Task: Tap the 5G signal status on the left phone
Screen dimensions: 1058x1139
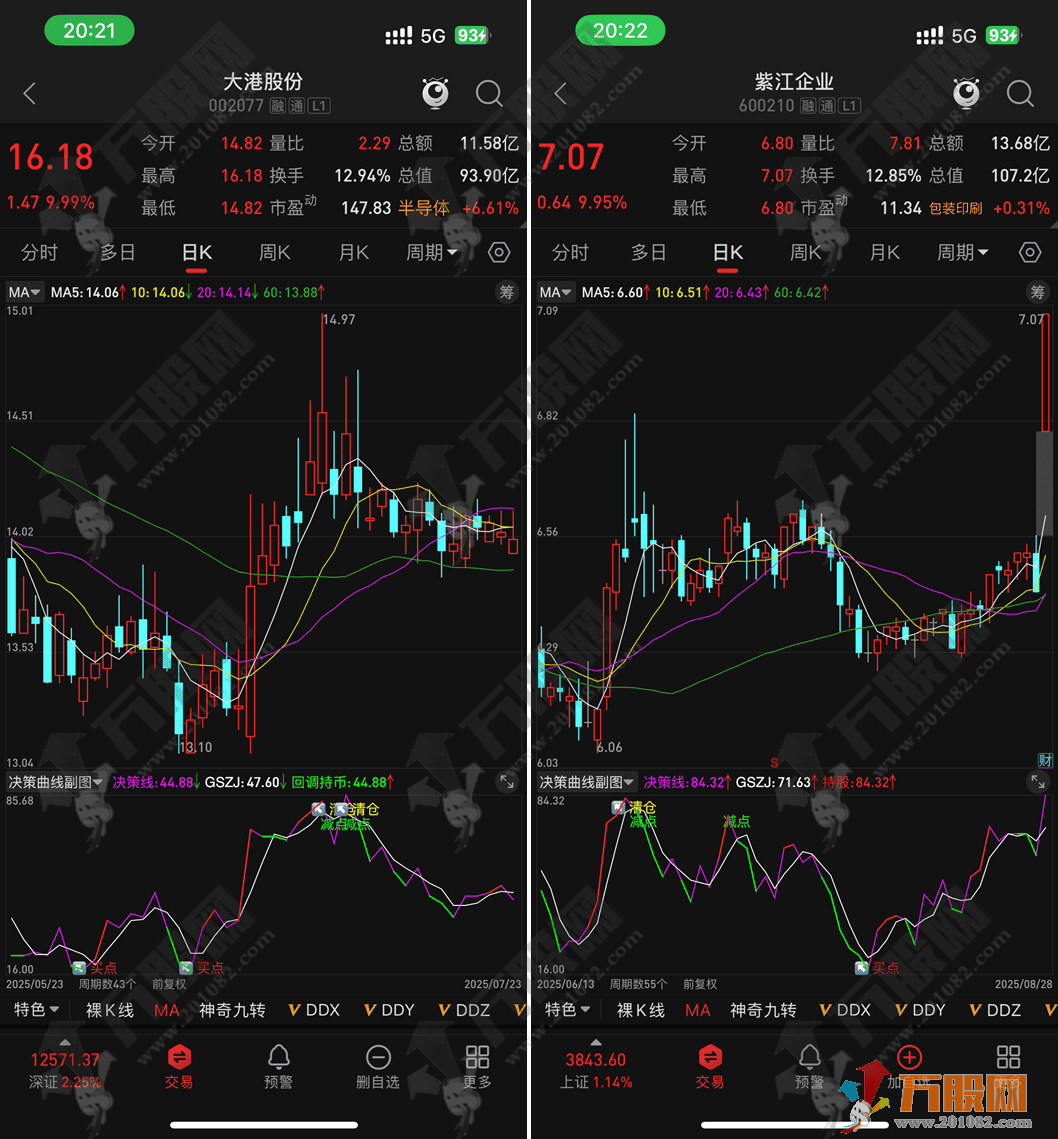Action: [433, 36]
